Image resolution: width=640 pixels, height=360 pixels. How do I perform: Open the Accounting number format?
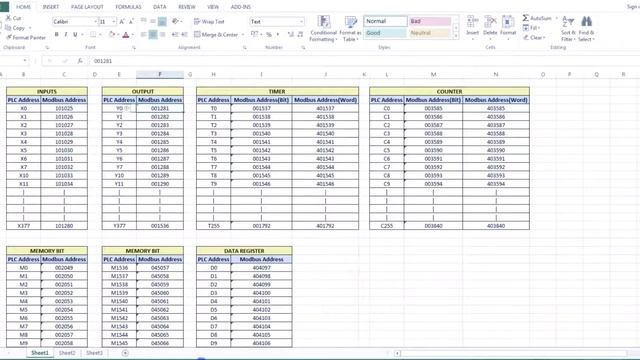point(254,35)
